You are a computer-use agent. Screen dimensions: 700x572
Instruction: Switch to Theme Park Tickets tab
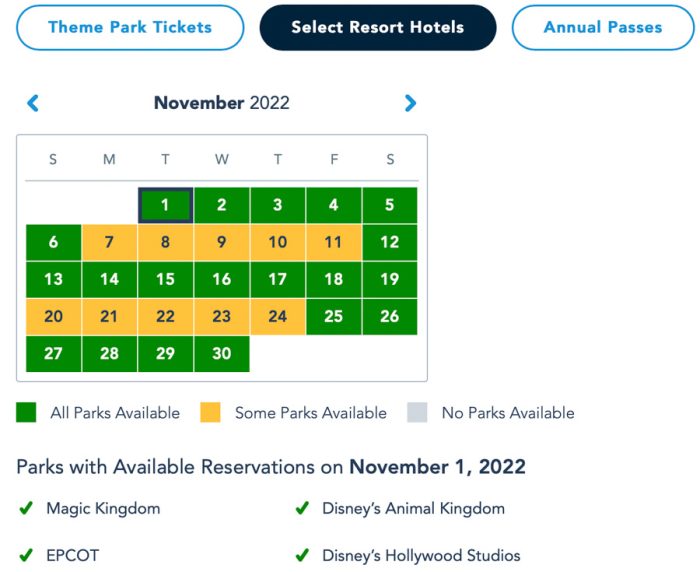click(x=130, y=27)
